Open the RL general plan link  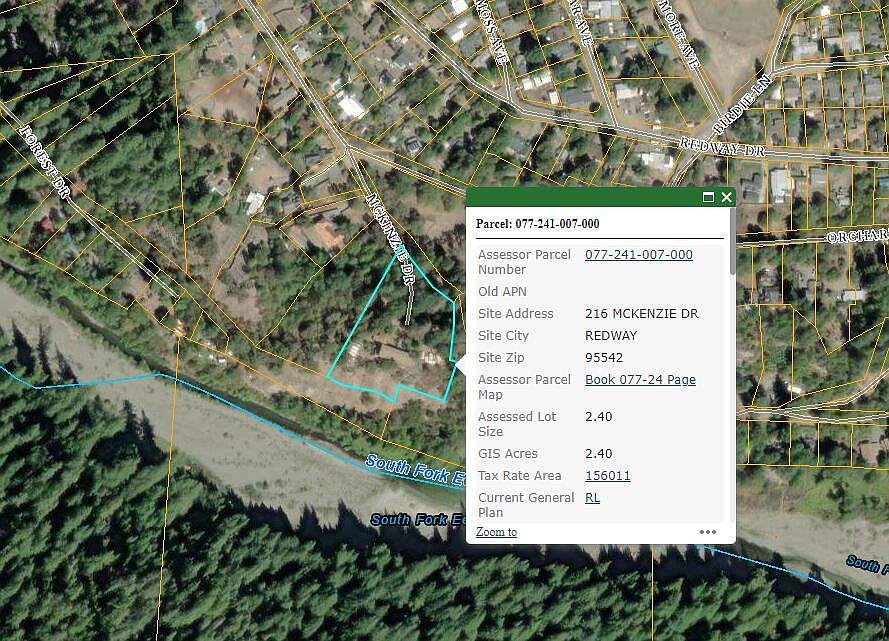click(x=592, y=498)
